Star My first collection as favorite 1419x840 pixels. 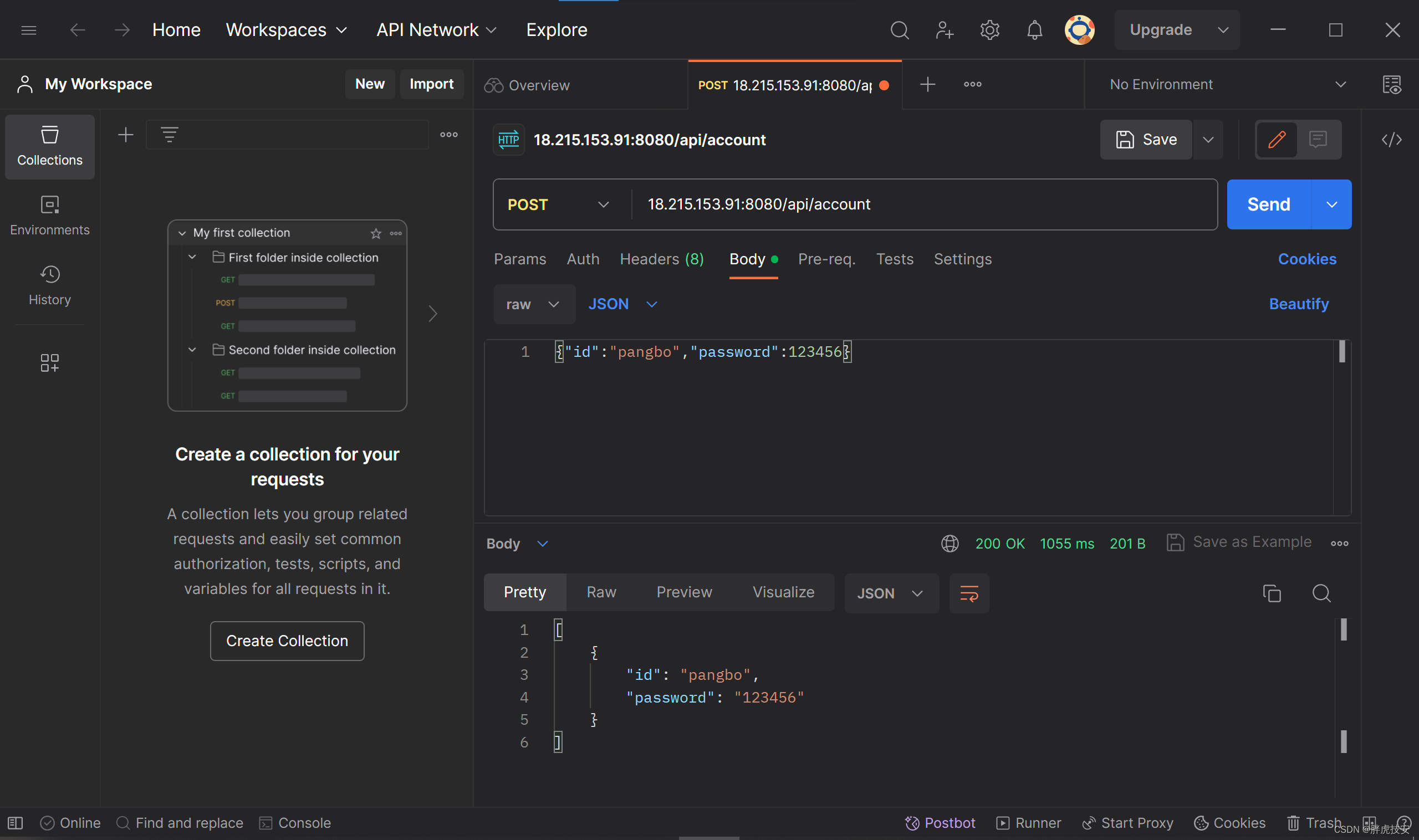click(375, 233)
